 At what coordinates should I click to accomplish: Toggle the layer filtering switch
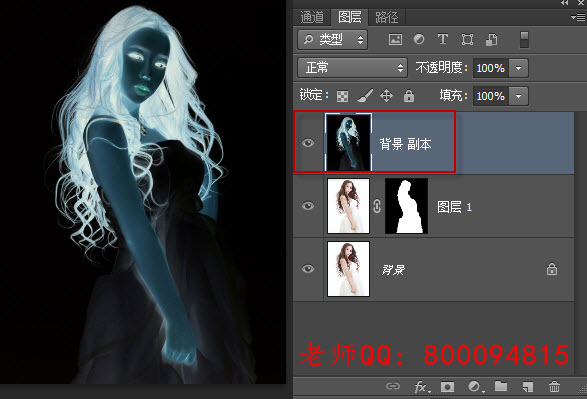click(x=524, y=39)
